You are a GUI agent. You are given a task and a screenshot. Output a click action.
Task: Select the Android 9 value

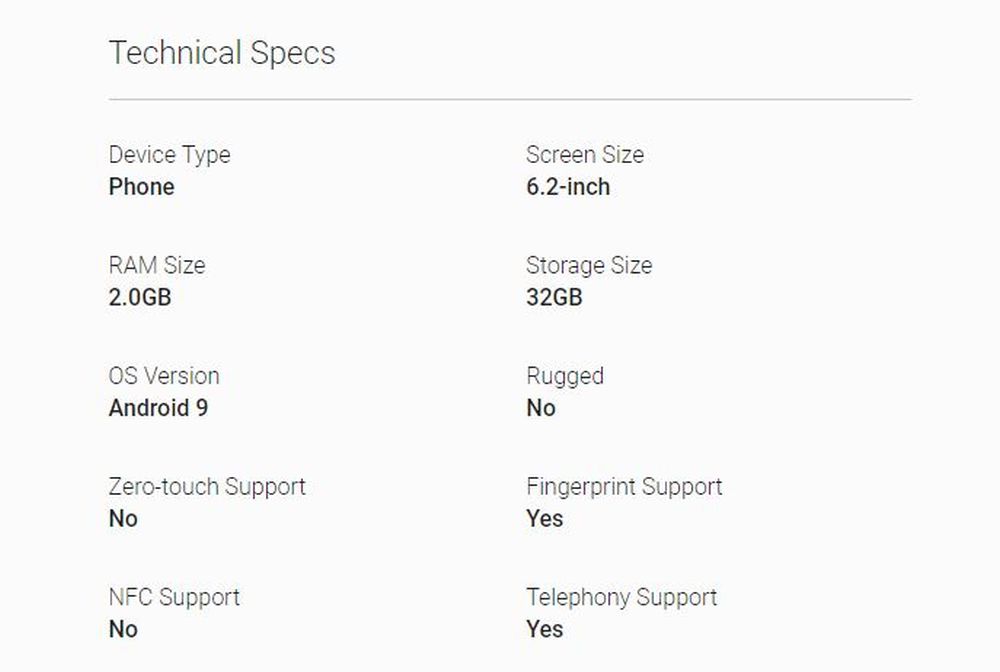click(x=158, y=408)
